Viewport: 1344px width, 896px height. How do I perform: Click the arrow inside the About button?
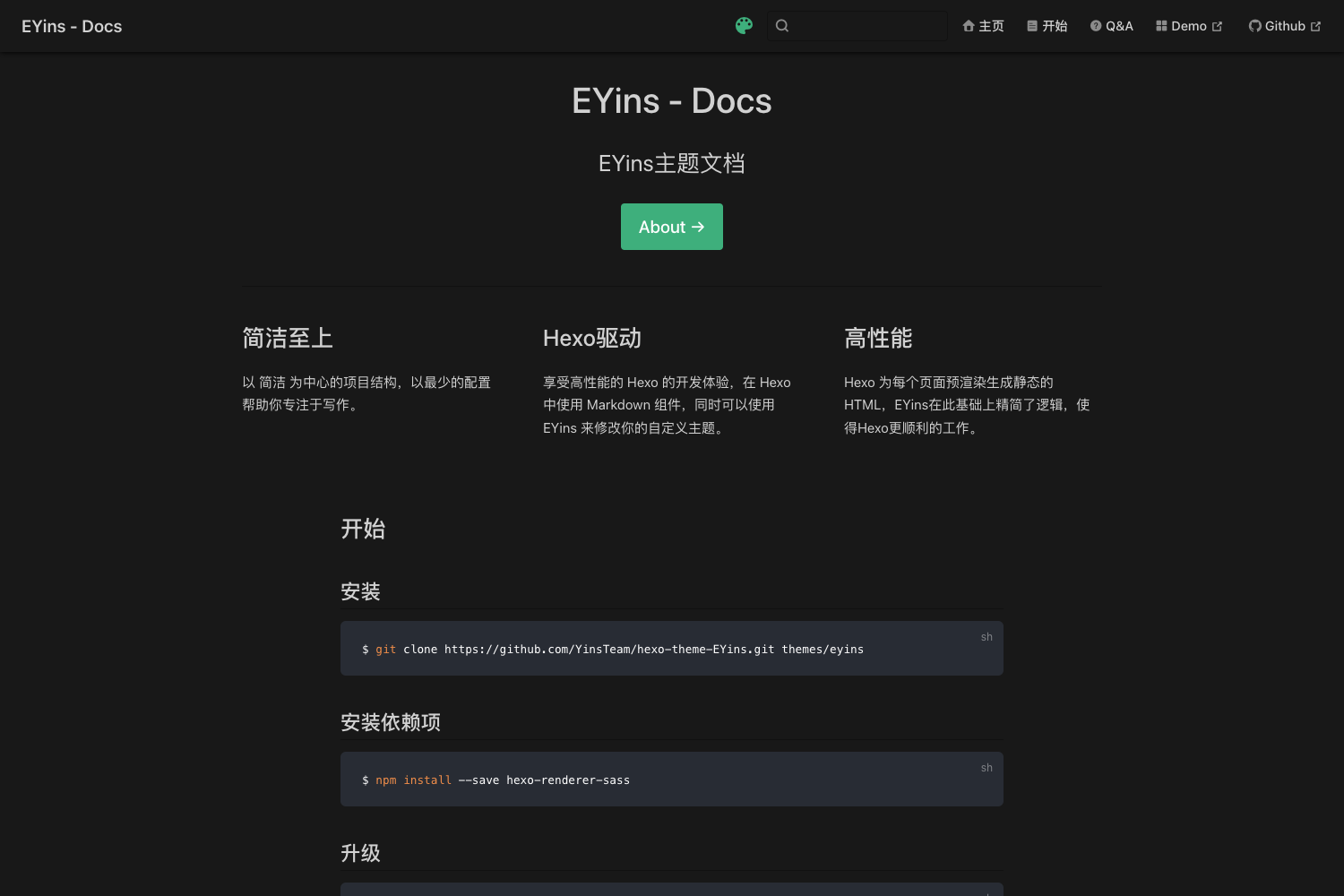(698, 228)
